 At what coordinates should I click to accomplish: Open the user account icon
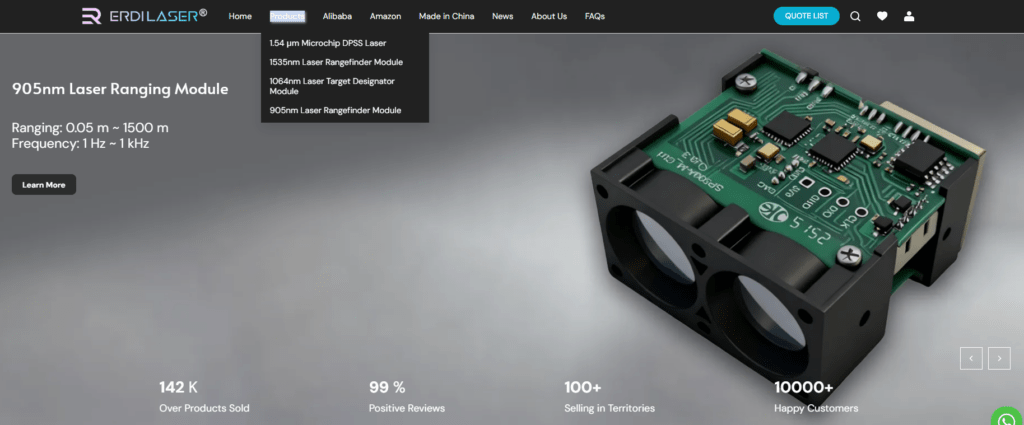[908, 16]
